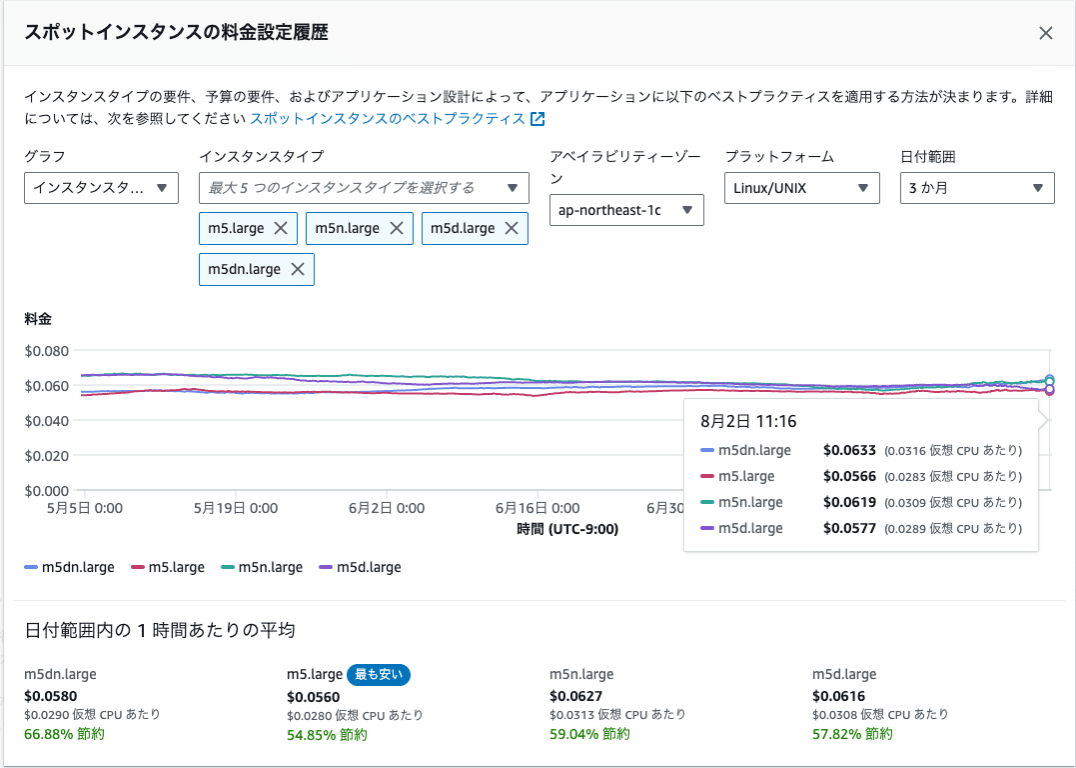The image size is (1076, 768).
Task: Open the 3 か月 date range dropdown
Action: (977, 188)
